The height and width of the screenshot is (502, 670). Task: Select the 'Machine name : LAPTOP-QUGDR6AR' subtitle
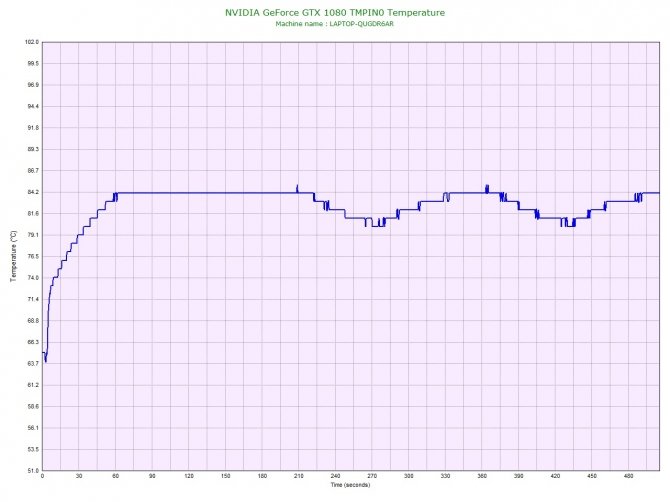coord(335,24)
